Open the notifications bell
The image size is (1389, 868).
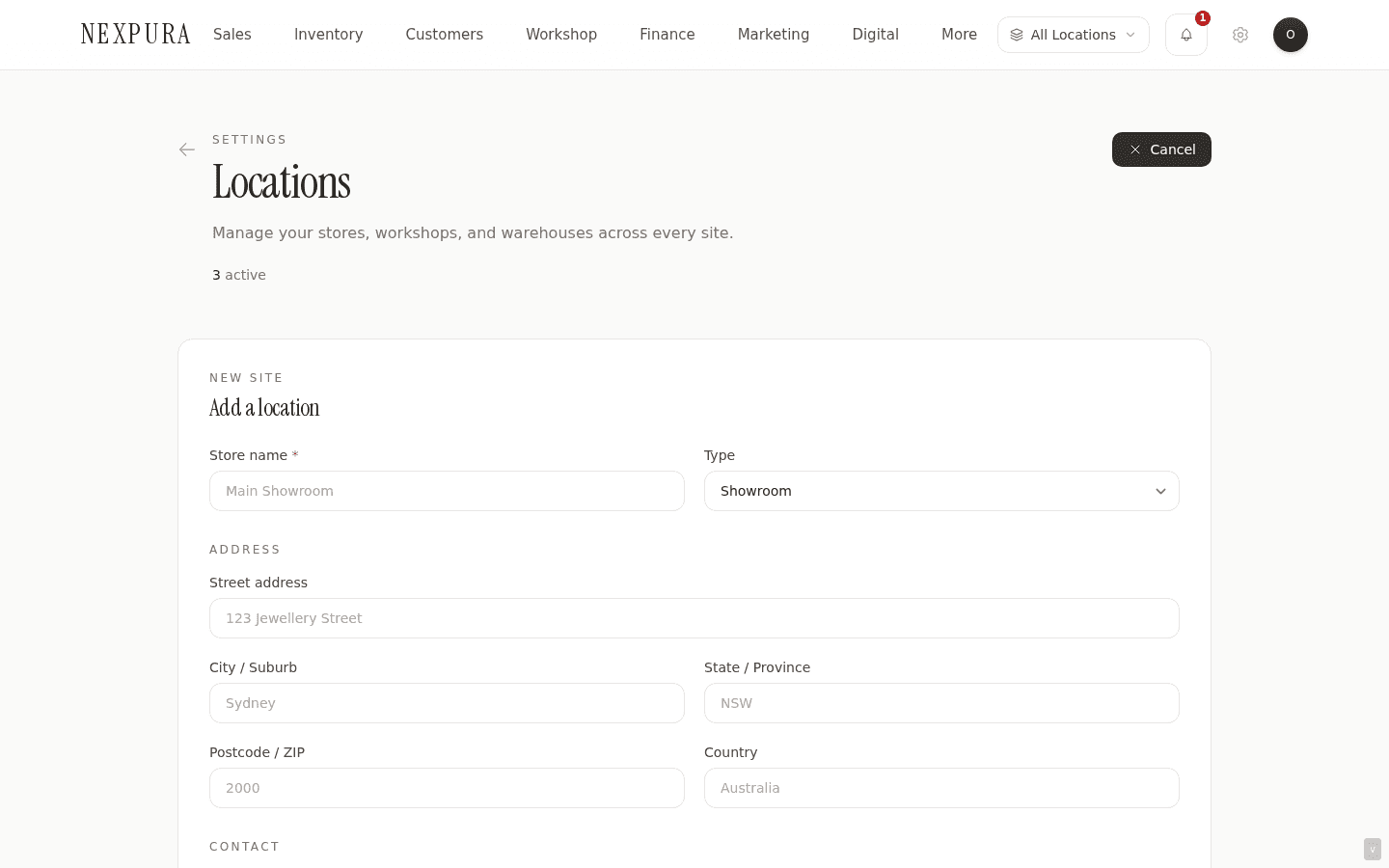(x=1186, y=35)
